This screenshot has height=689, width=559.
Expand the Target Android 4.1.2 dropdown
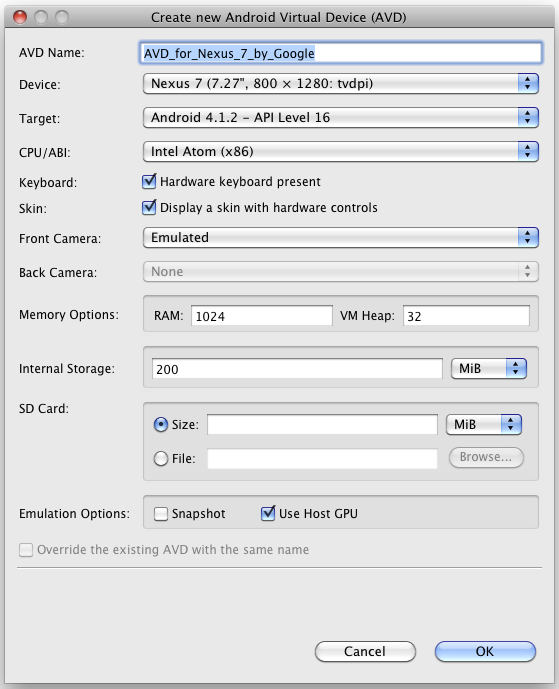(x=341, y=117)
